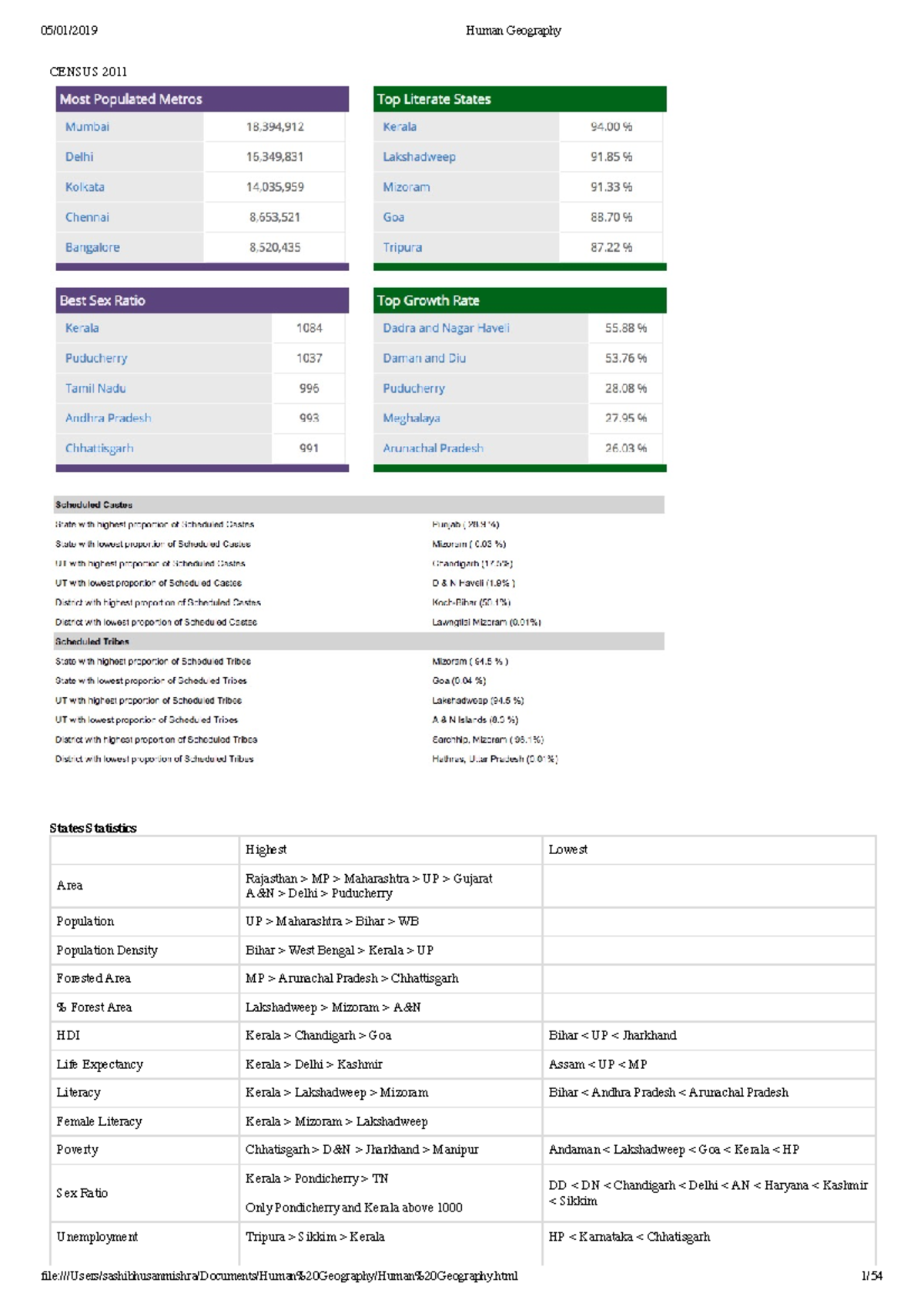
Task: Select the Goa link in Top Literate States
Action: (393, 217)
